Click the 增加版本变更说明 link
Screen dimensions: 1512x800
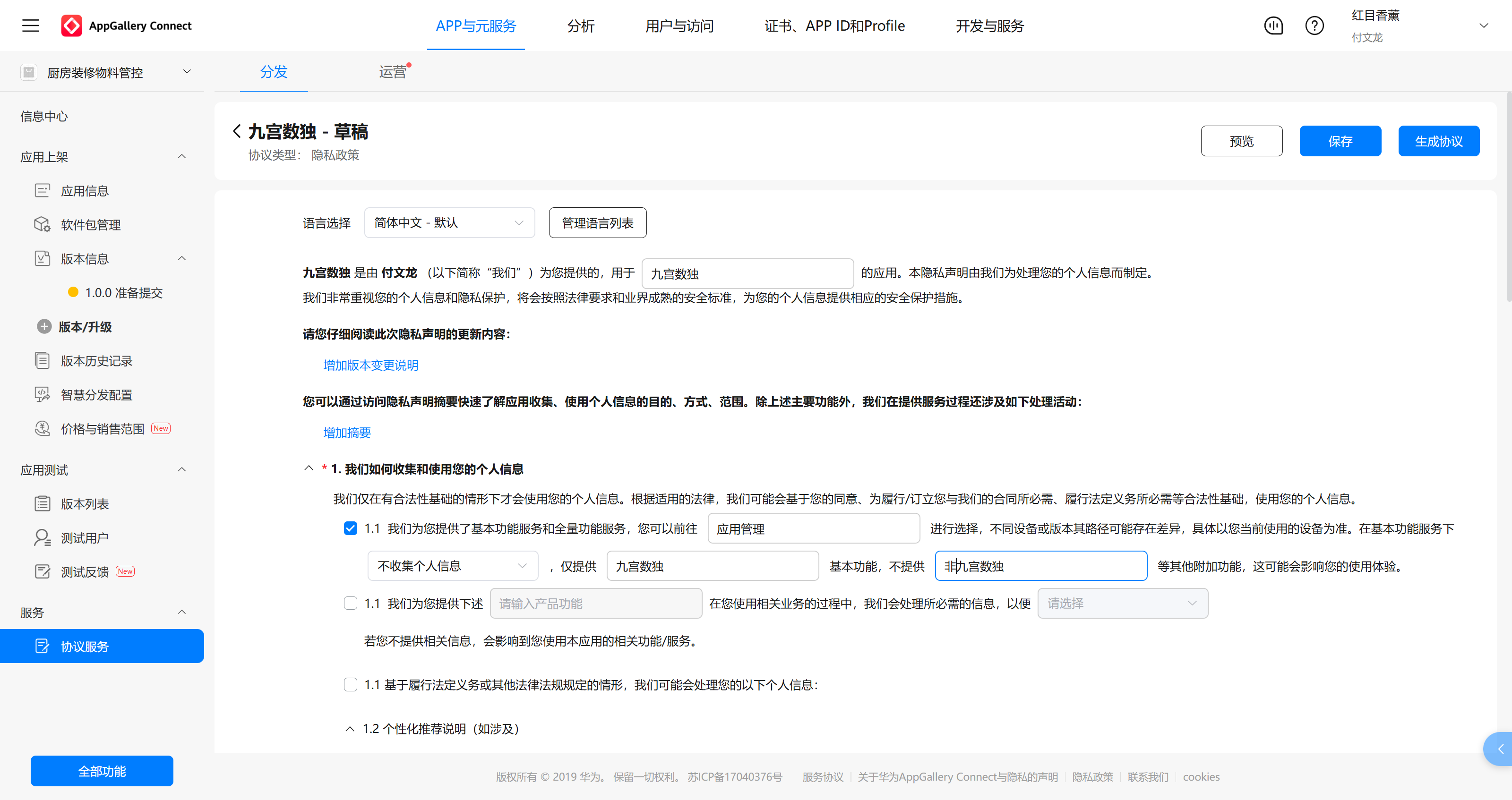(x=370, y=365)
